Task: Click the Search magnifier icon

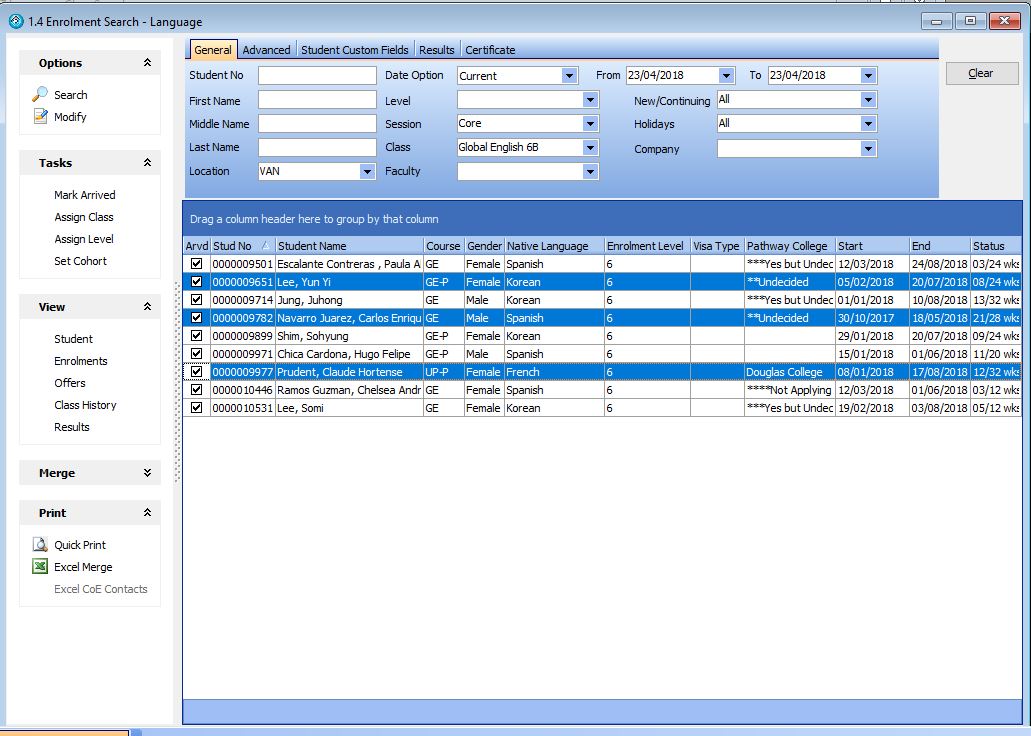Action: pos(40,95)
